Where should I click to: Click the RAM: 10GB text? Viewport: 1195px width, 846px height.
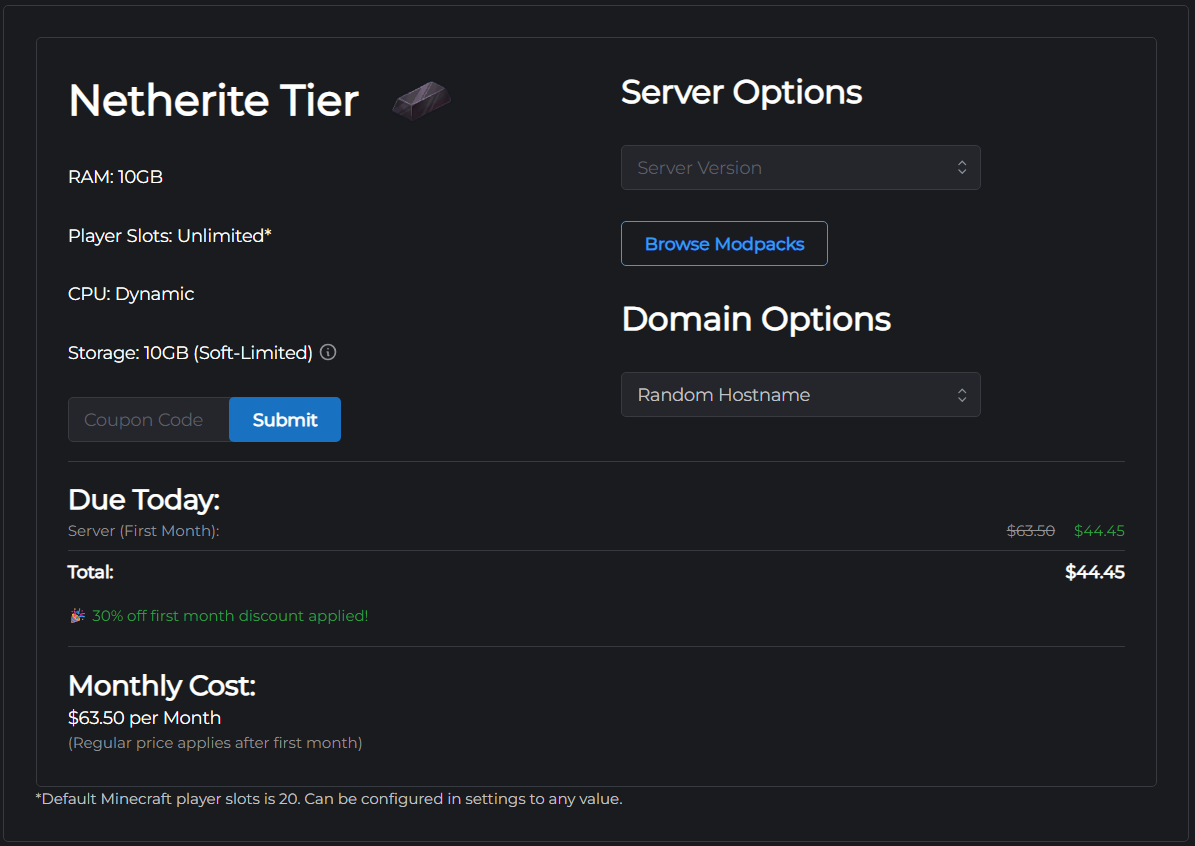(115, 177)
